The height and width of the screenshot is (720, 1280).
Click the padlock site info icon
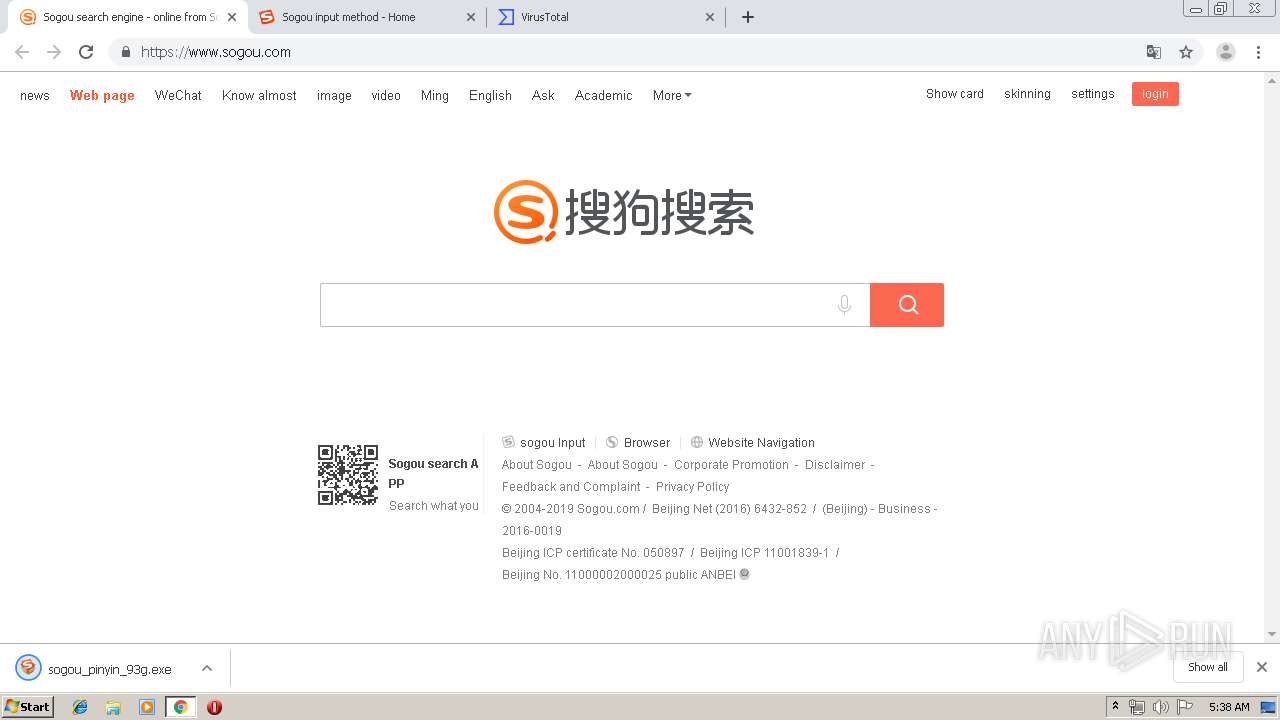[x=125, y=52]
